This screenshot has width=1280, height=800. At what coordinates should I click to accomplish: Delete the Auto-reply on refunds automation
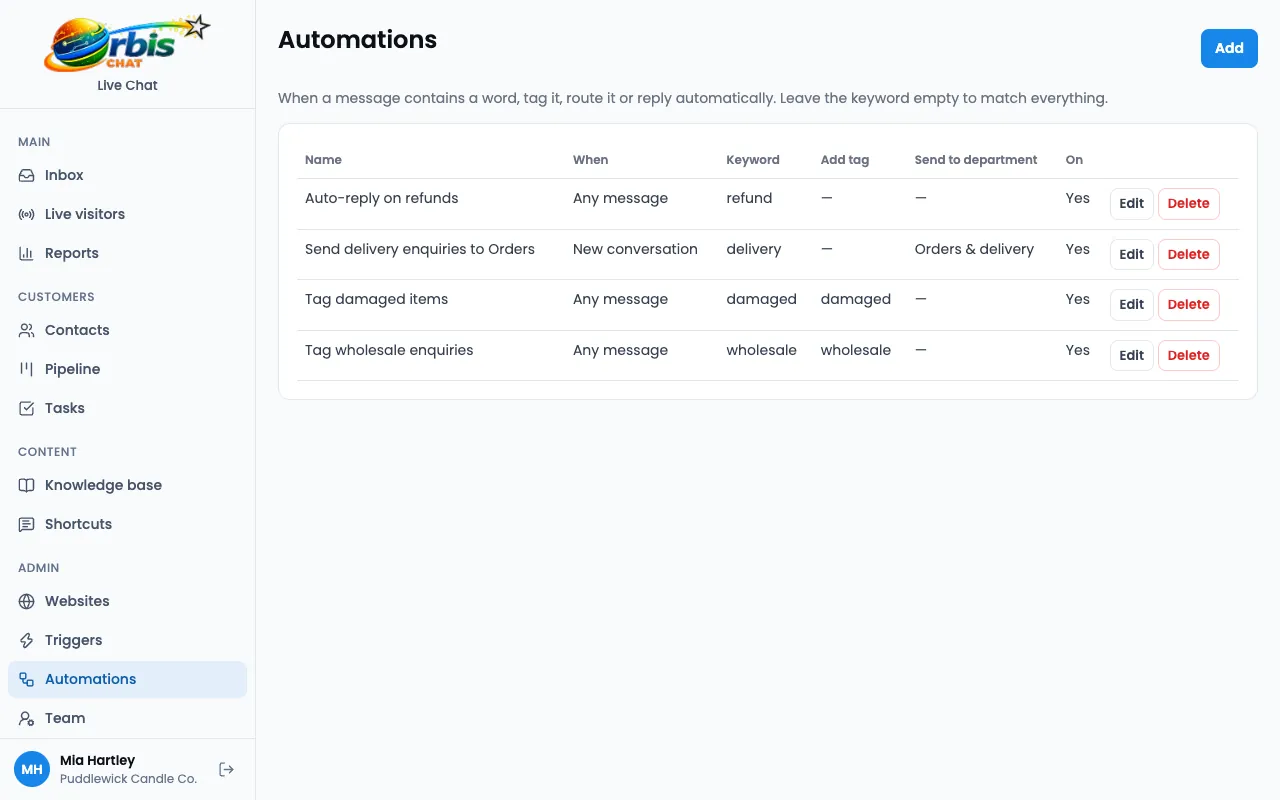[1189, 203]
